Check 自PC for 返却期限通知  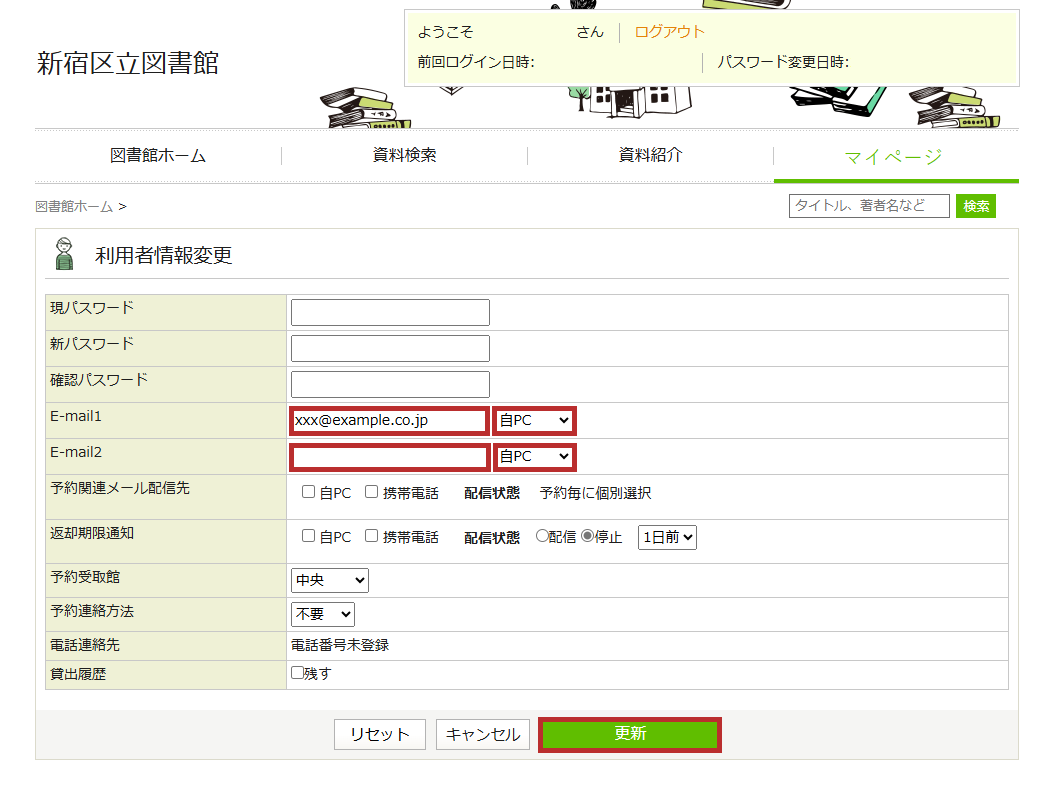309,536
